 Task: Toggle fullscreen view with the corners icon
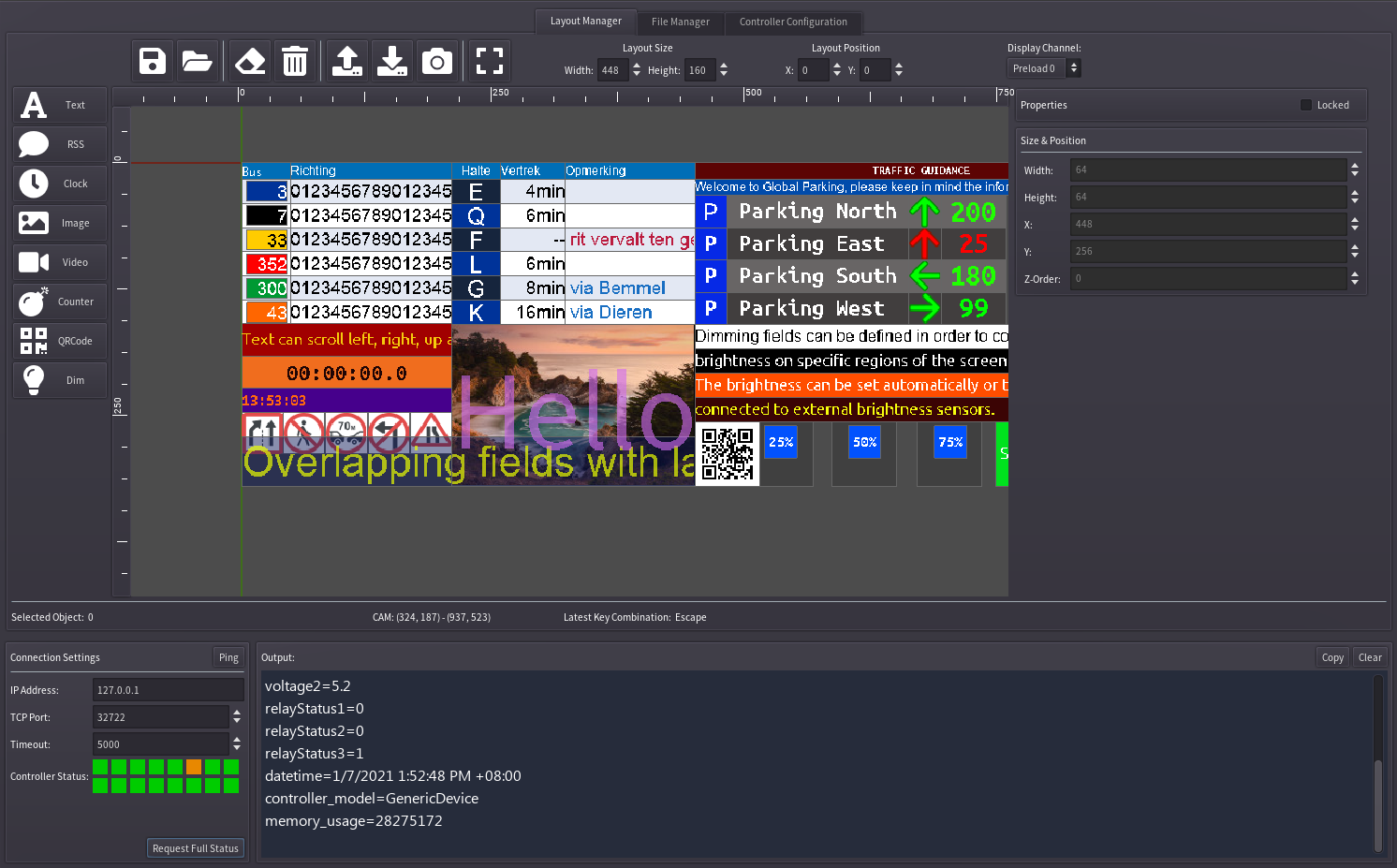[490, 62]
